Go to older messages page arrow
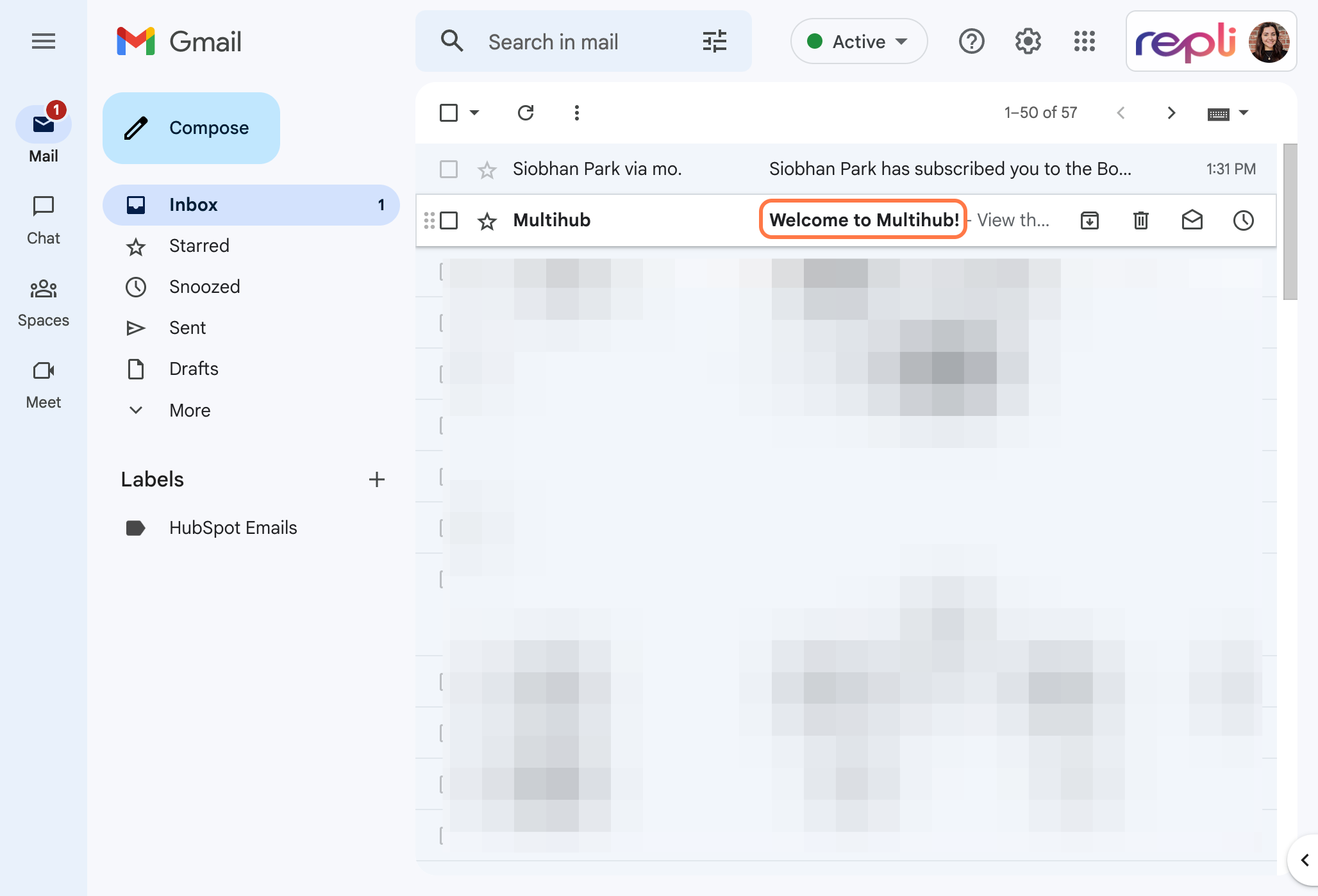Image resolution: width=1318 pixels, height=896 pixels. (1171, 113)
